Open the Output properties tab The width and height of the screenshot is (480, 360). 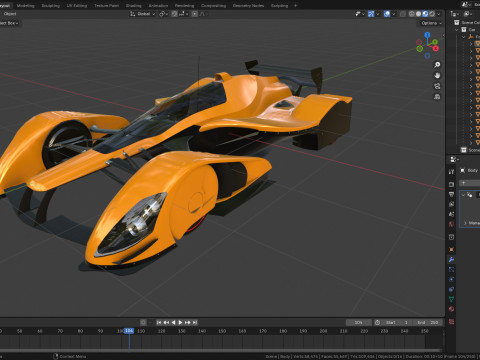point(451,194)
